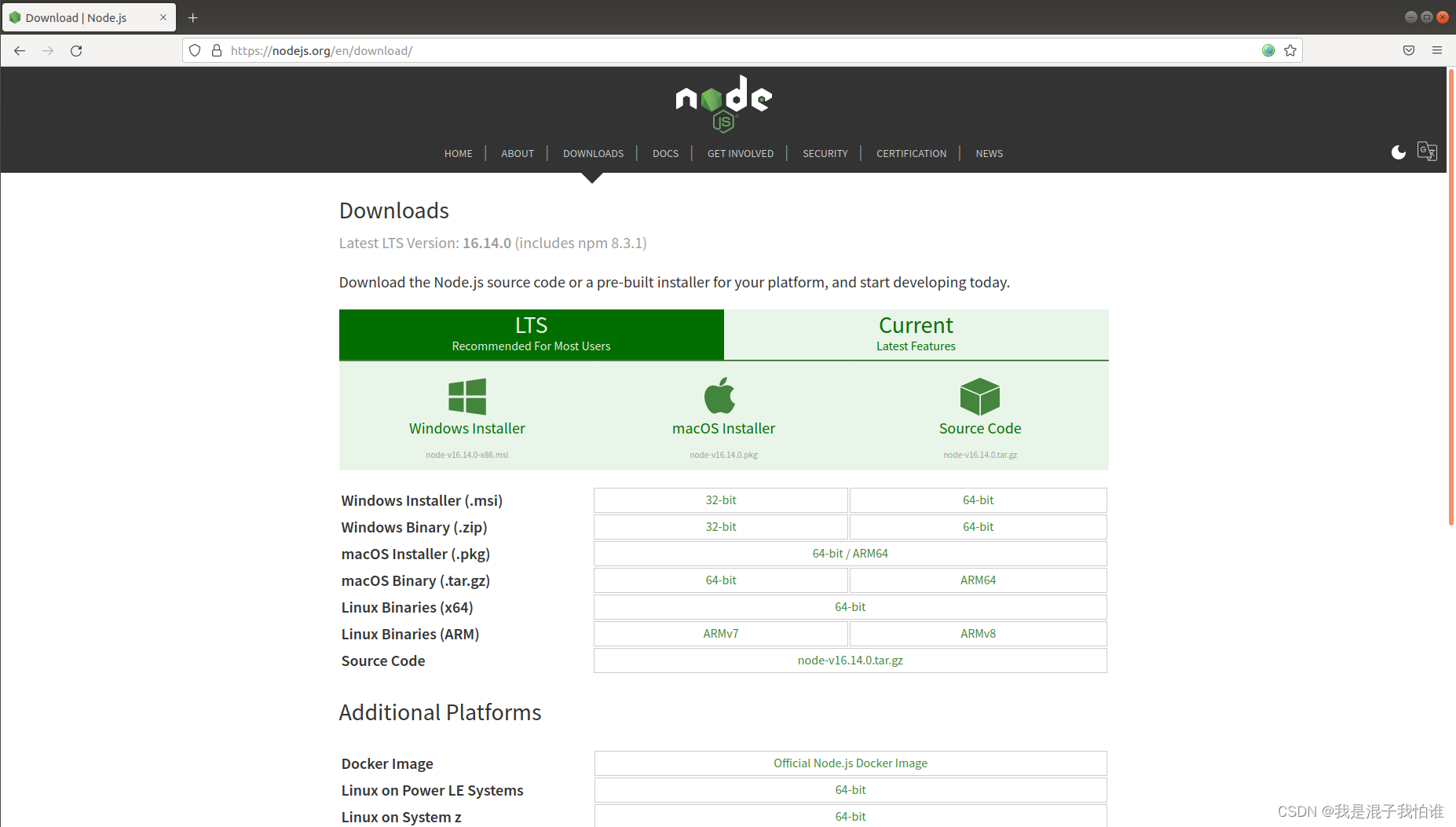
Task: Download macOS Installer 64-bit / ARM64
Action: pos(851,554)
